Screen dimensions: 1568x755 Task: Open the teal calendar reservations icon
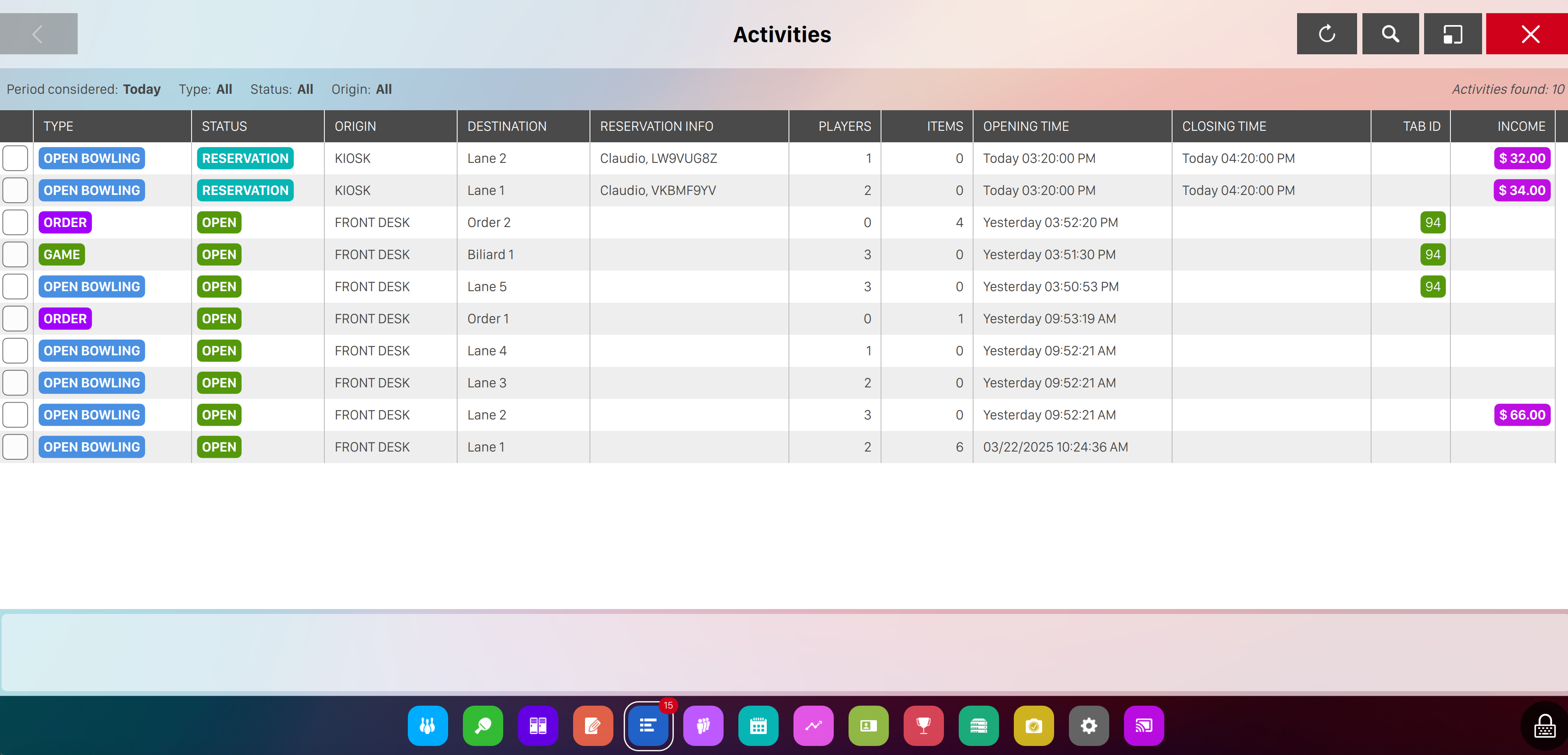tap(758, 725)
